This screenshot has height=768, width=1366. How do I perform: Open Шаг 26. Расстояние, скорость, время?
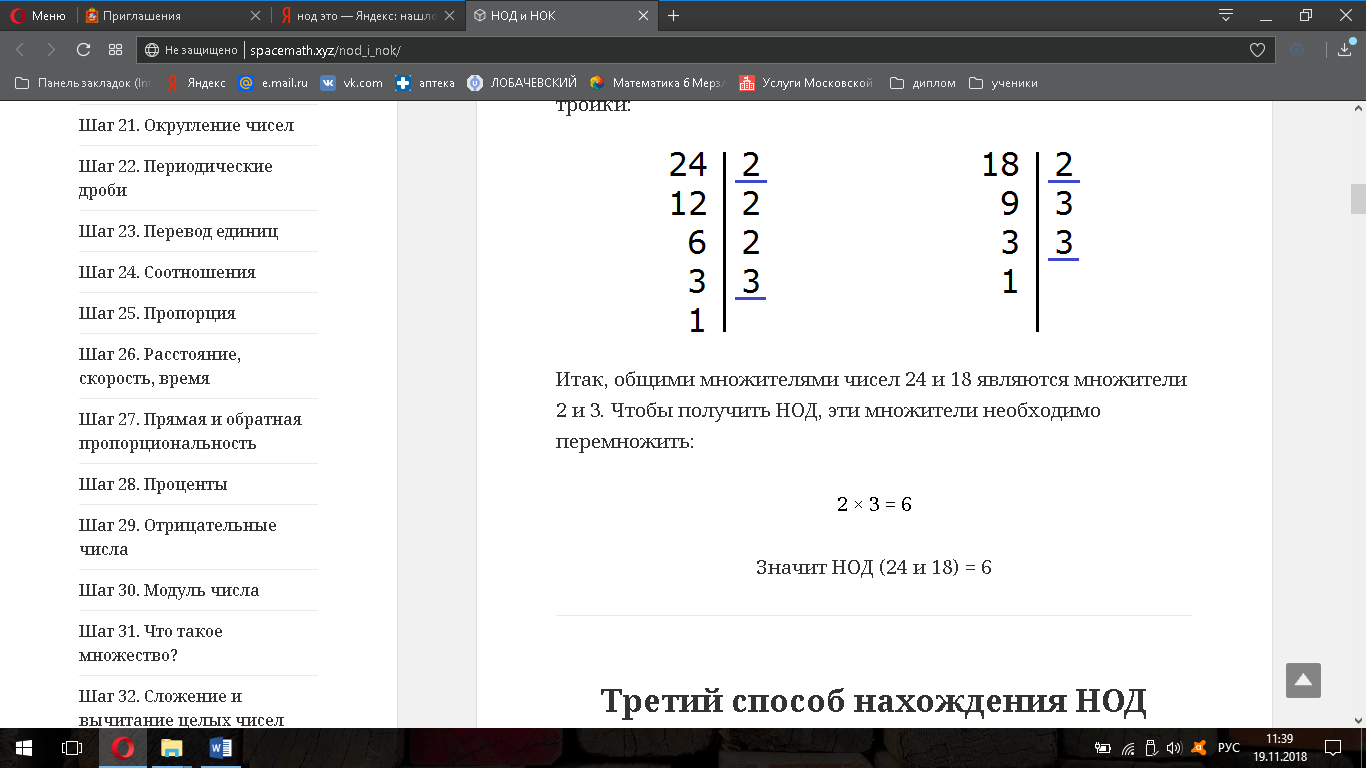point(160,366)
